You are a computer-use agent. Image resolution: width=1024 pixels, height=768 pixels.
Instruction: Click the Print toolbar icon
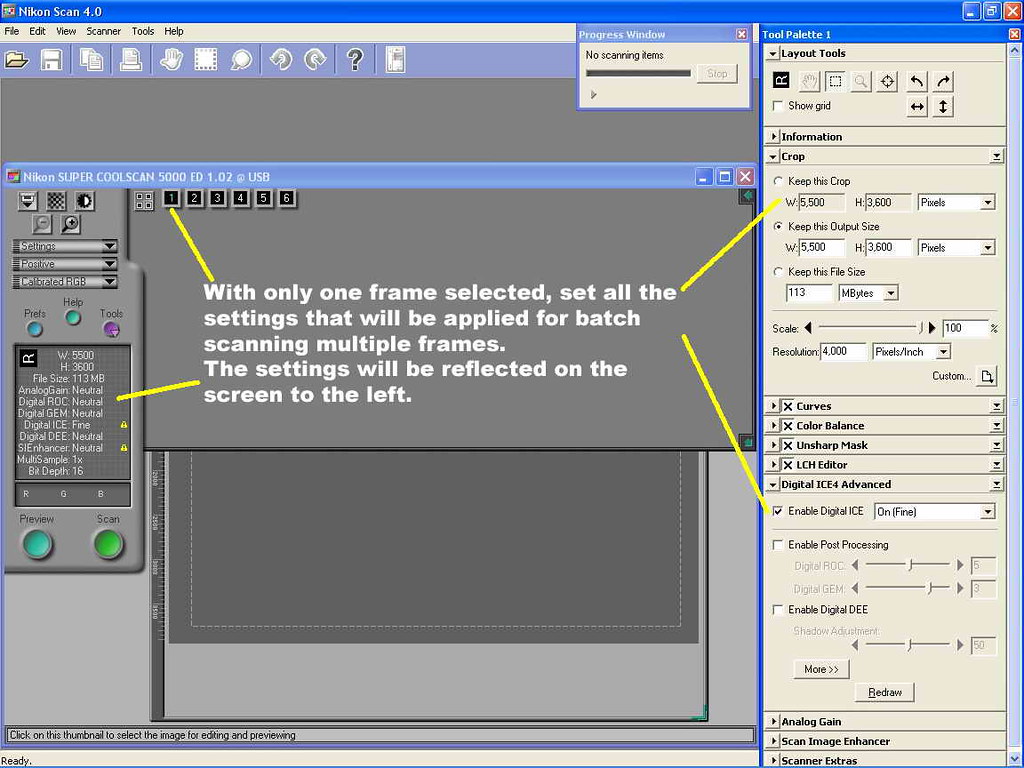tap(131, 60)
